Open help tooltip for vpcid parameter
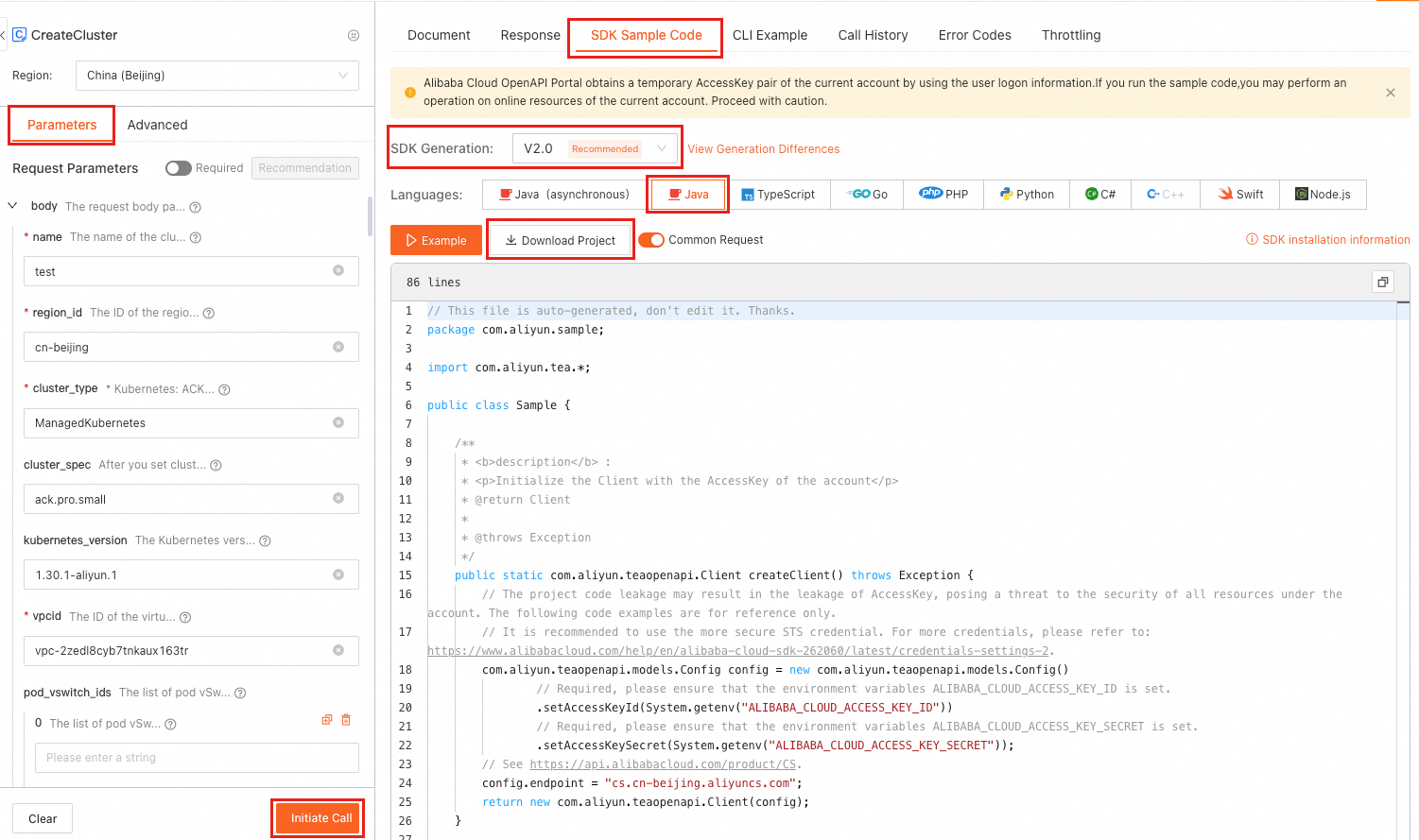This screenshot has width=1419, height=840. [x=185, y=617]
